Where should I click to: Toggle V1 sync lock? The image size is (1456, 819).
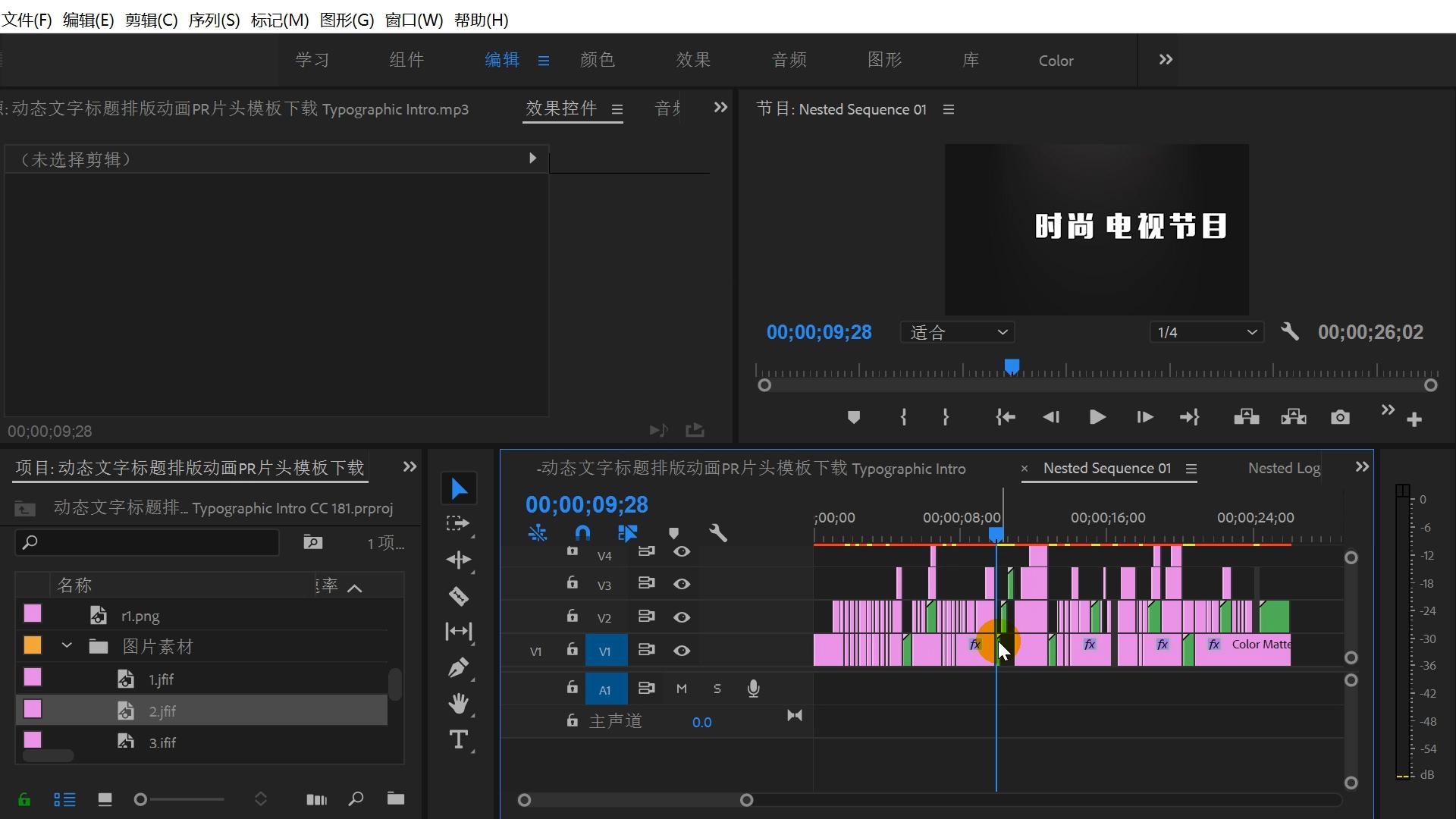pos(646,650)
